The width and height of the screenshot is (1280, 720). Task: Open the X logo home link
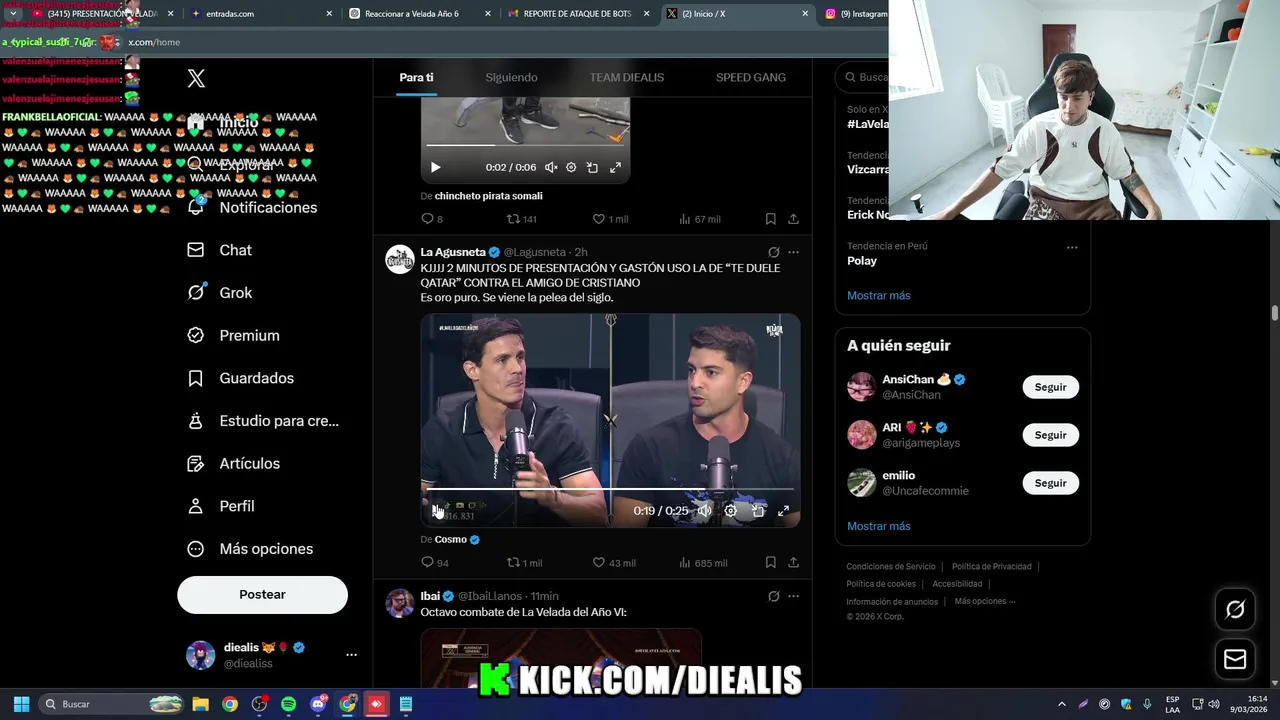[196, 79]
